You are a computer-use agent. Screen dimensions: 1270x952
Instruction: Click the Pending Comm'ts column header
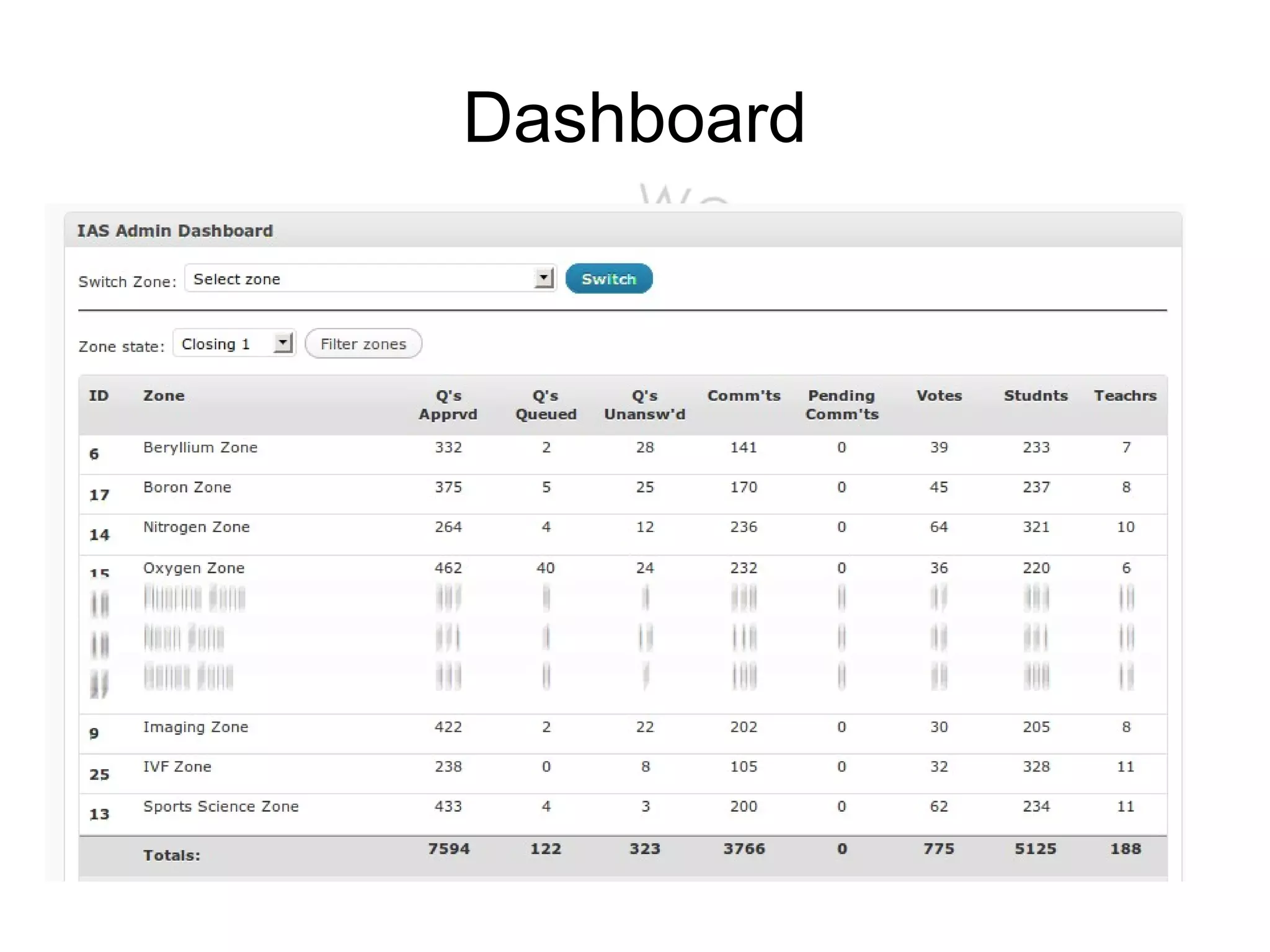click(841, 404)
